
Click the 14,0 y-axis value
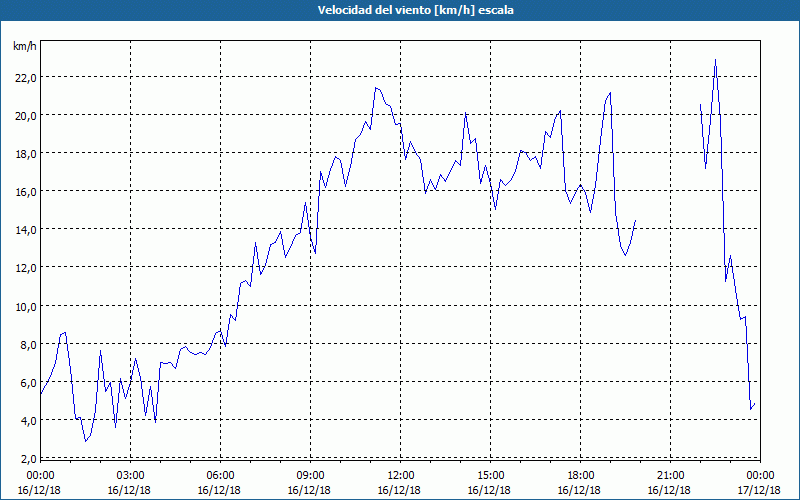(x=26, y=230)
